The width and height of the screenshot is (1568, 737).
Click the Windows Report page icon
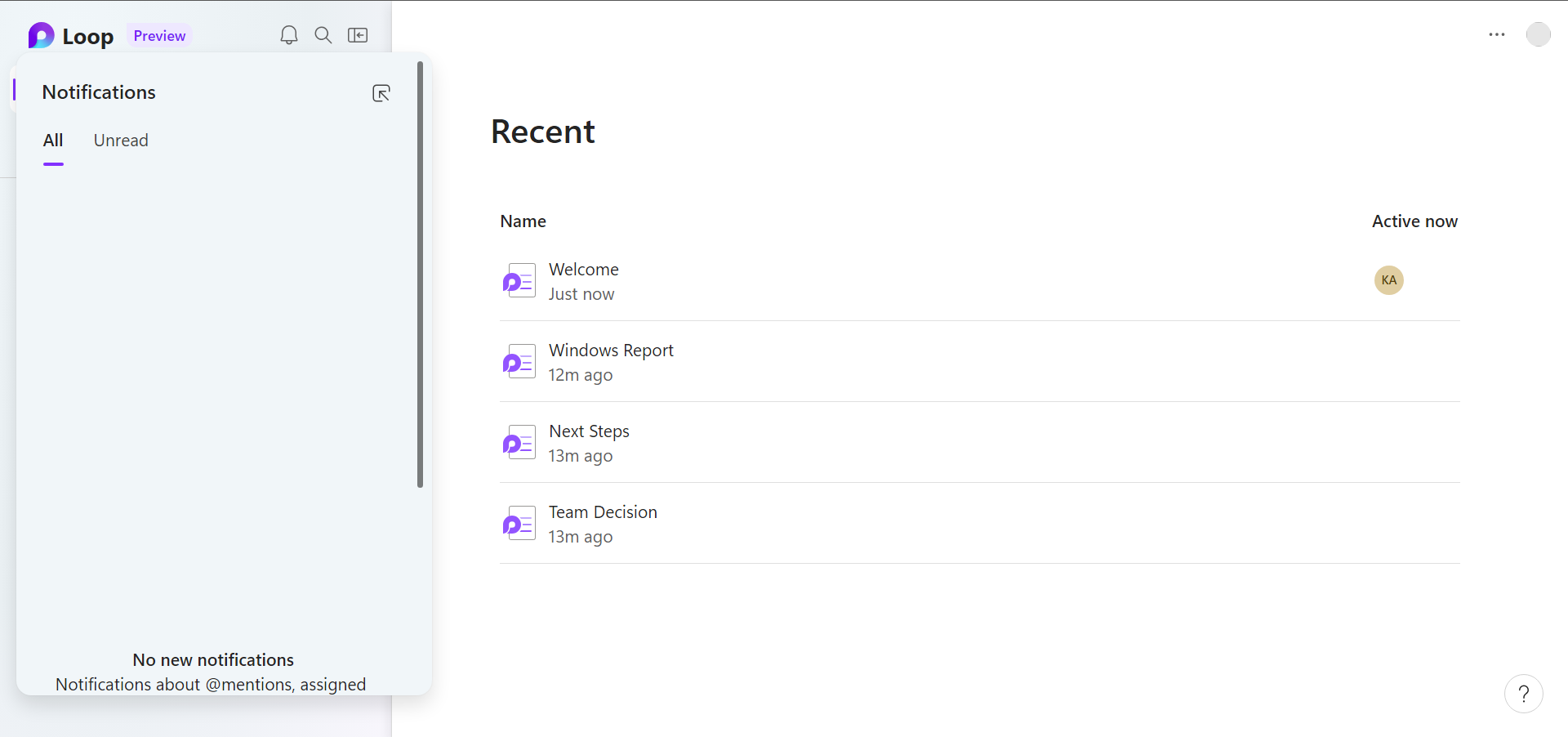tap(519, 361)
